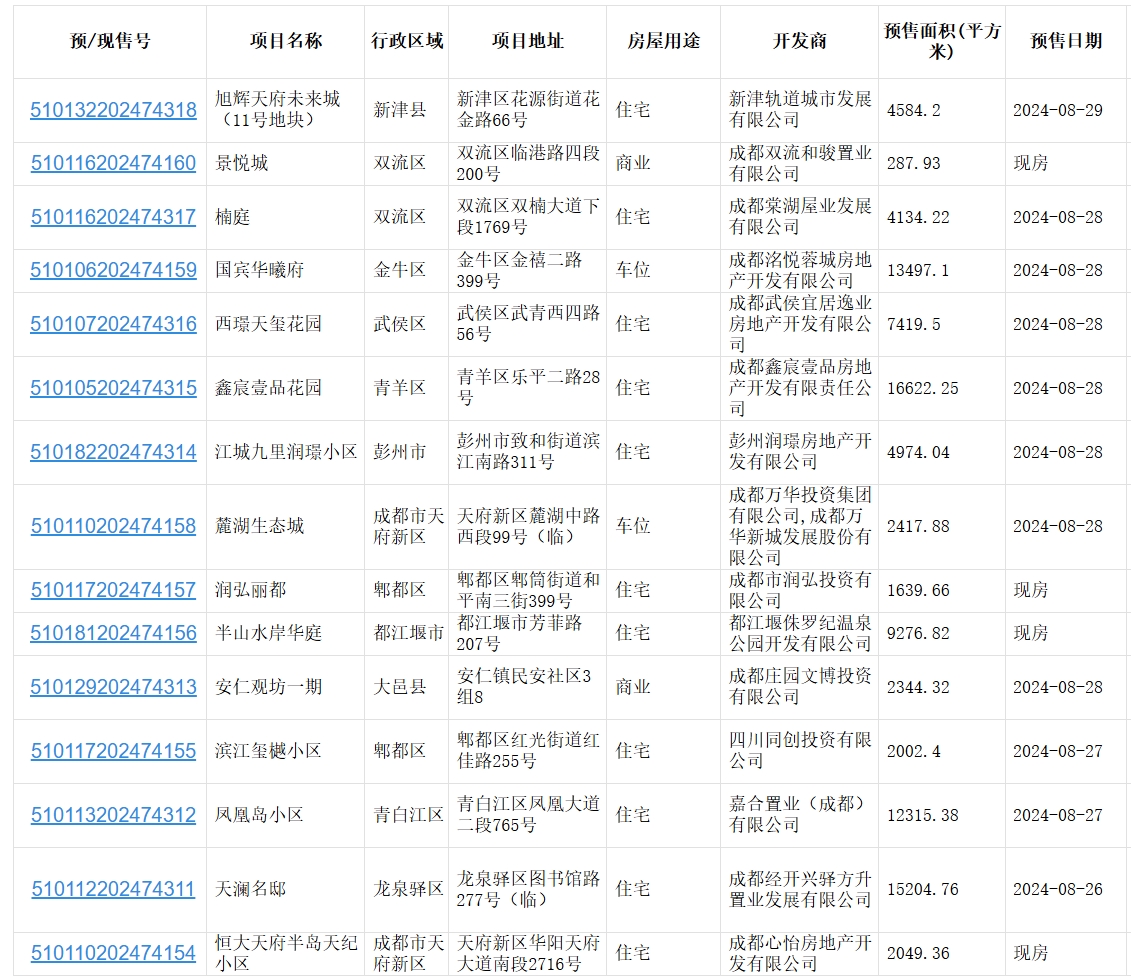Click presale area value 13497.1
This screenshot has height=979, width=1131.
917,271
